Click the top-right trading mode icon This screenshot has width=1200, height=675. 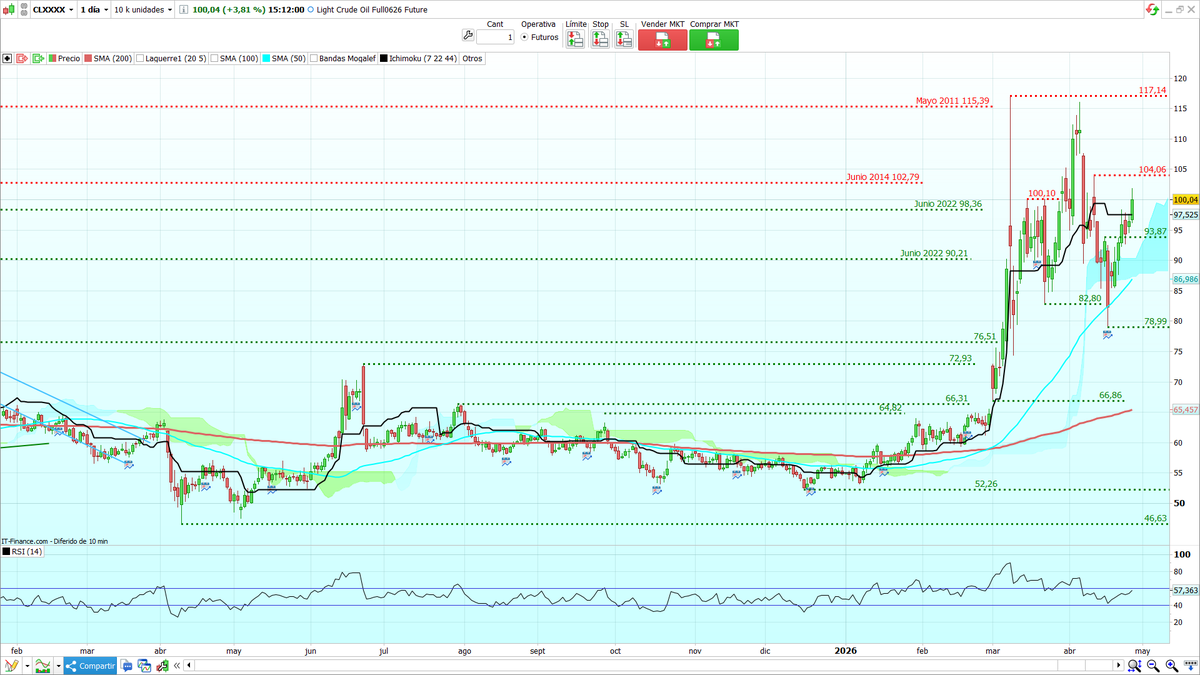1153,9
